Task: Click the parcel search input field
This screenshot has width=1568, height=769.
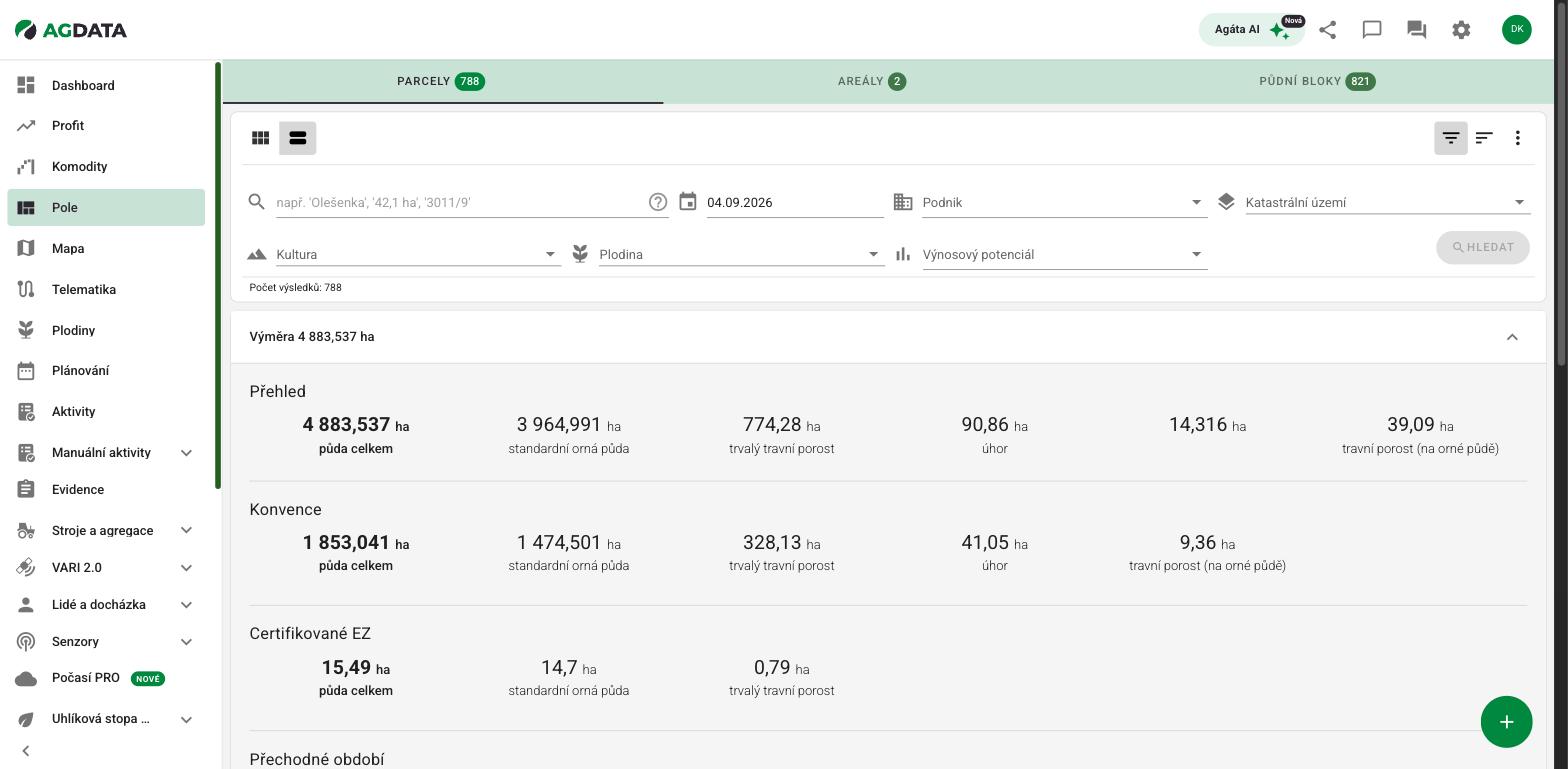Action: pos(460,202)
